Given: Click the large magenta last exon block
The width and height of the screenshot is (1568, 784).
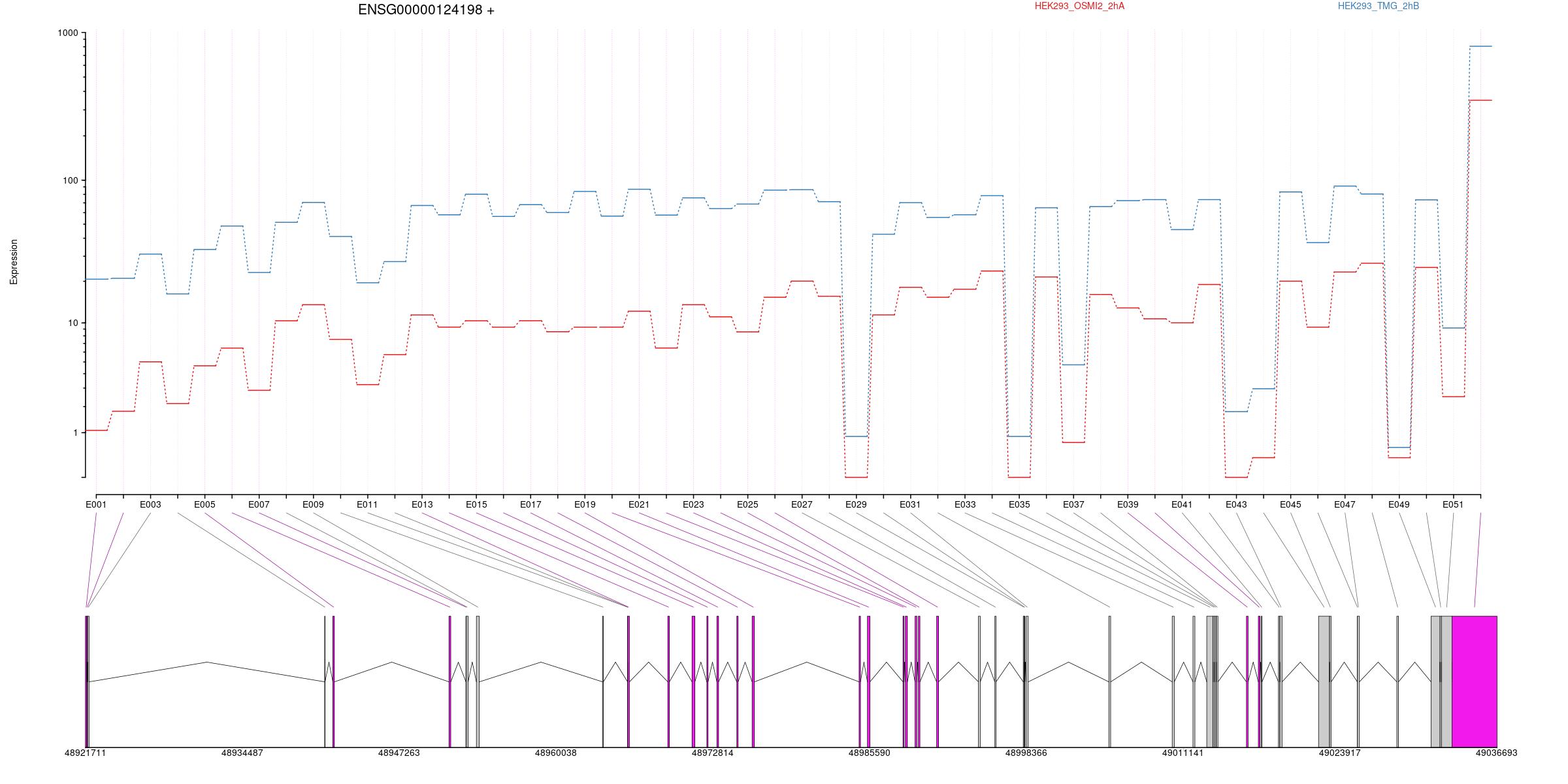Looking at the screenshot, I should [x=1474, y=681].
